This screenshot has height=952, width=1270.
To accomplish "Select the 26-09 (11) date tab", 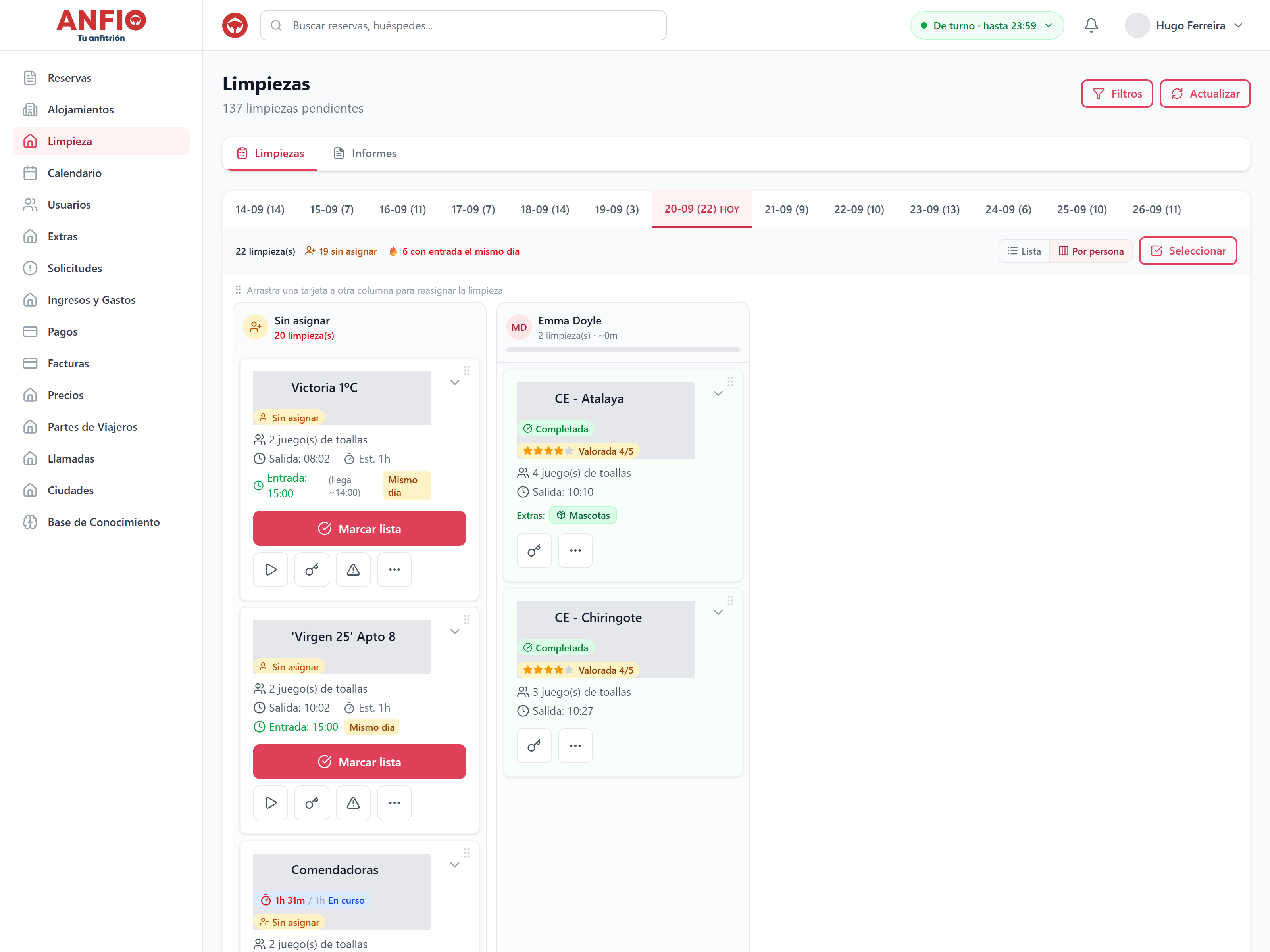I will pyautogui.click(x=1156, y=209).
